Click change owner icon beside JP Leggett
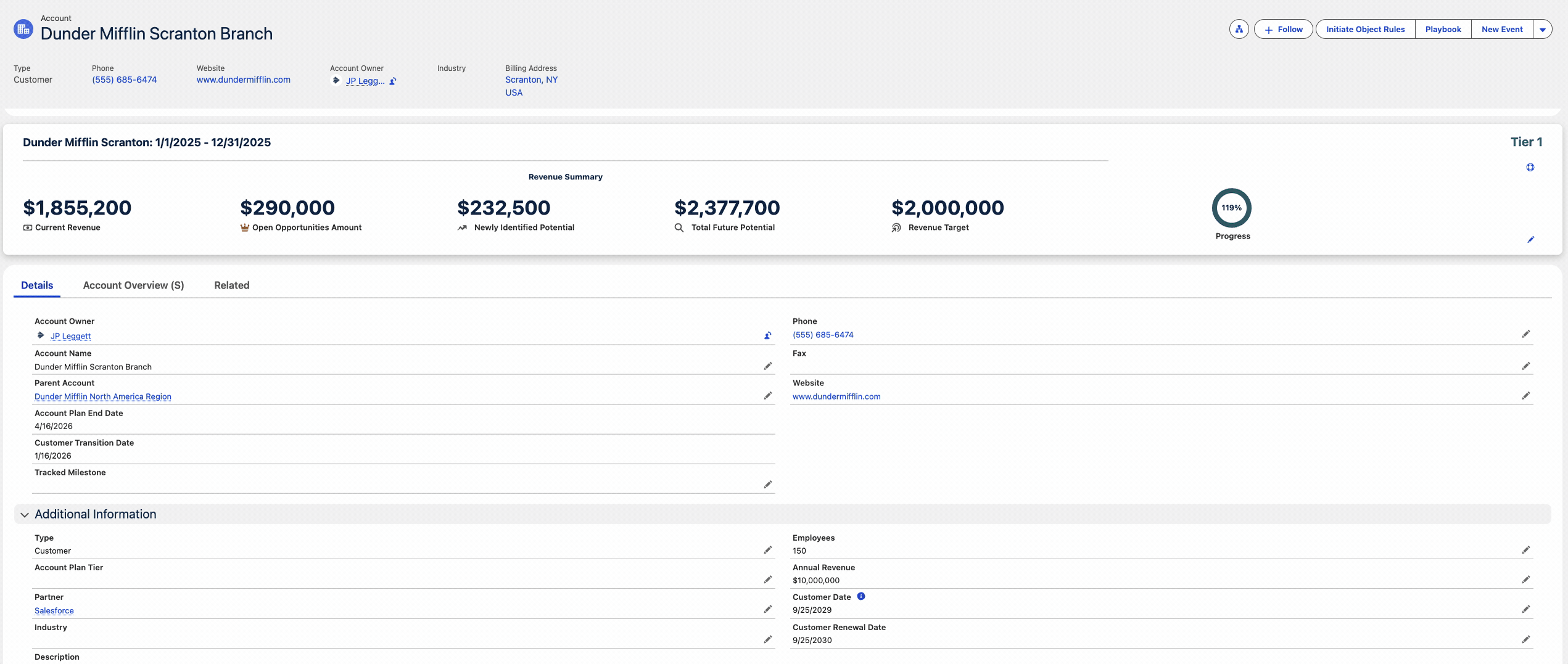Screen dimensions: 1568x664 767,336
